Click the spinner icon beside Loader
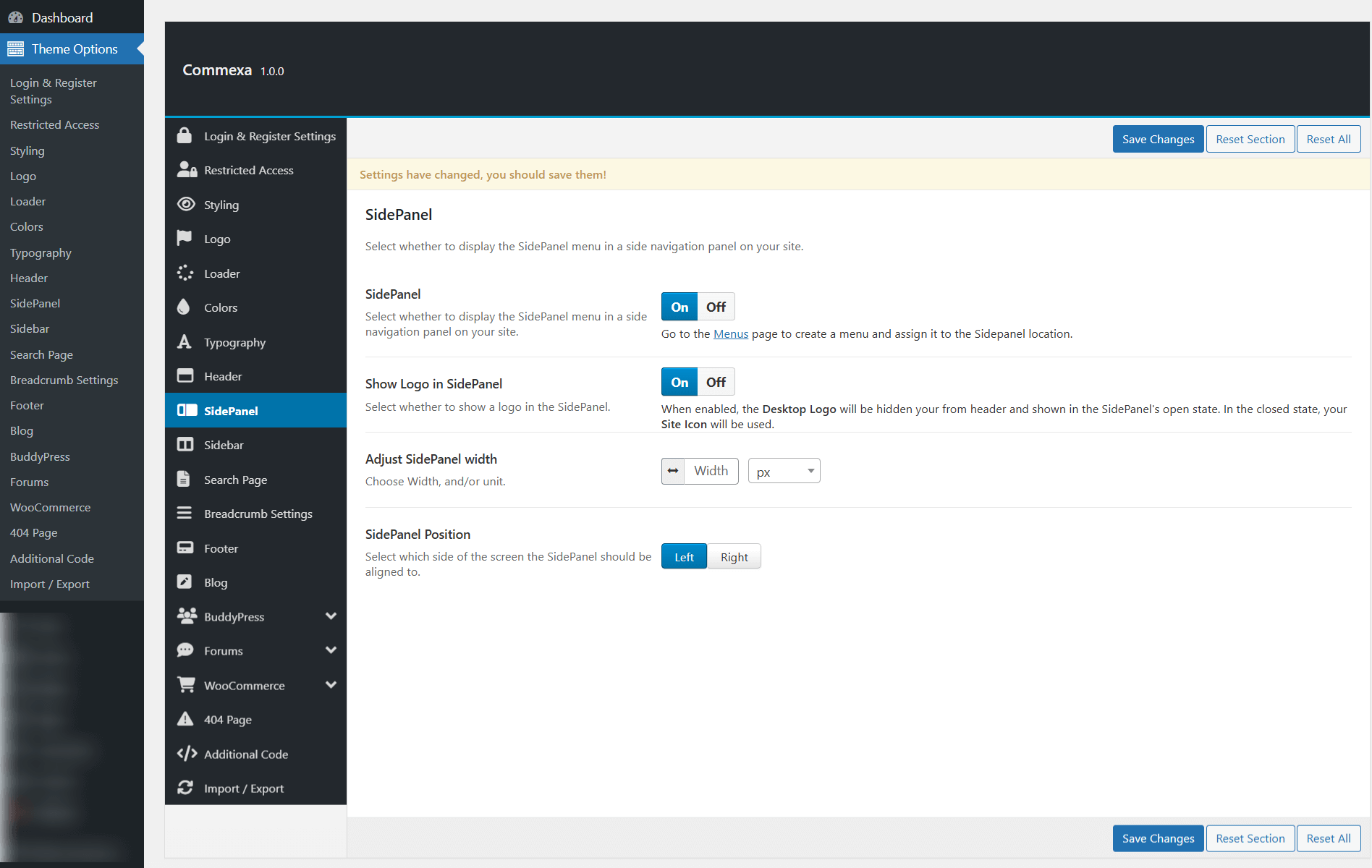Screen dimensions: 1372x868 [185, 273]
